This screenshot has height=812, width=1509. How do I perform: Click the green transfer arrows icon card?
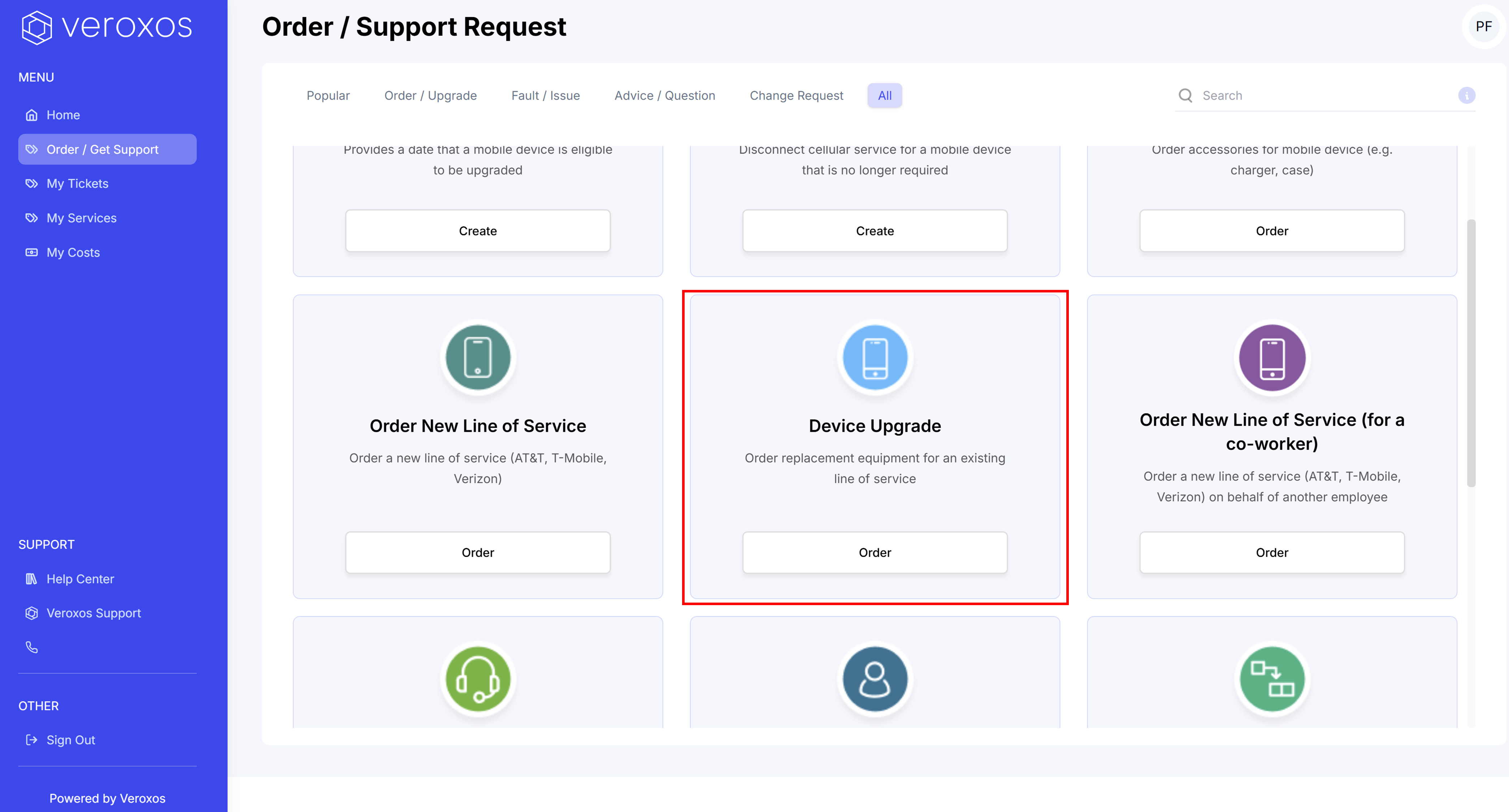1272,679
